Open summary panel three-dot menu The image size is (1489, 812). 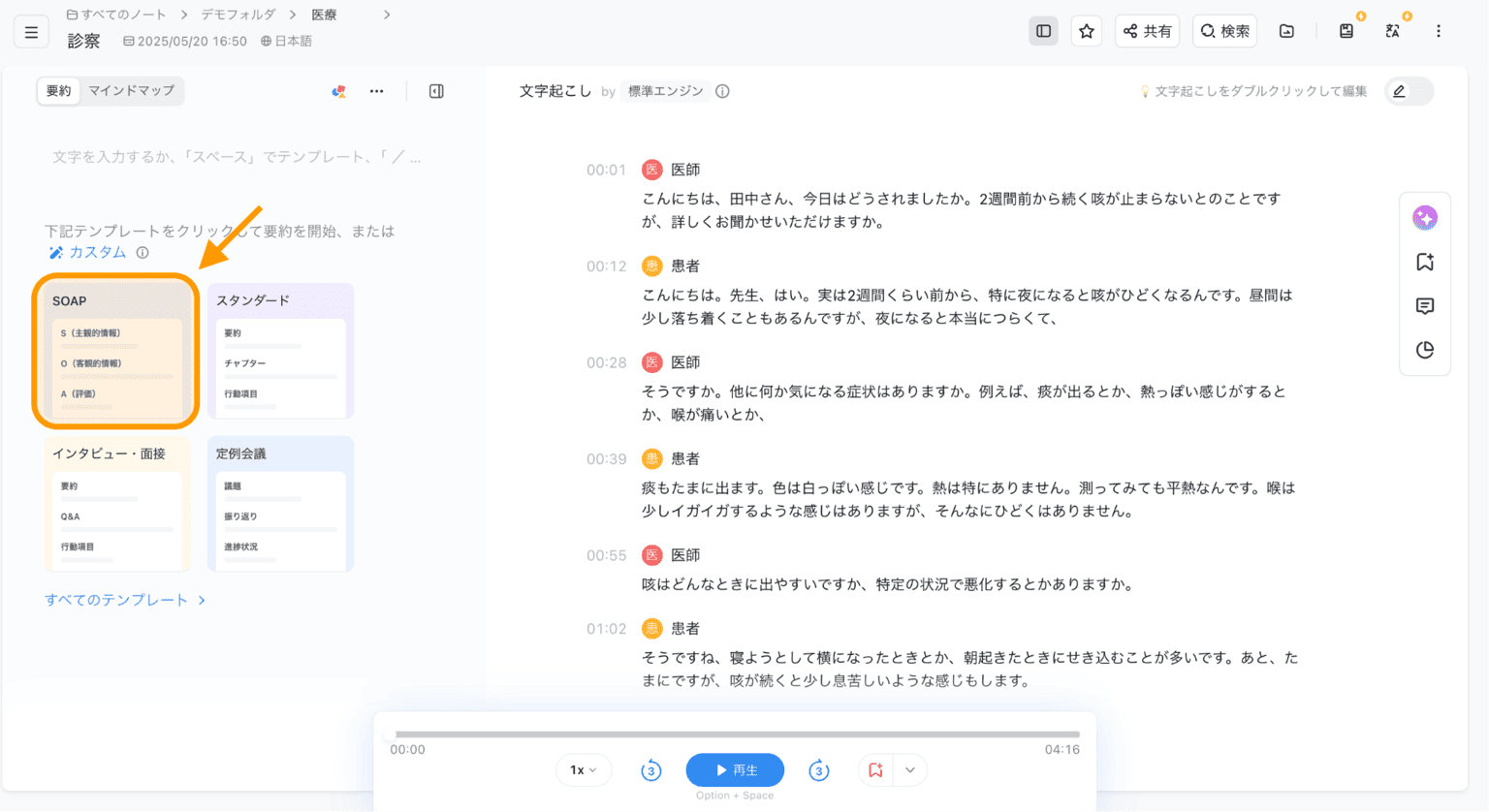point(376,91)
